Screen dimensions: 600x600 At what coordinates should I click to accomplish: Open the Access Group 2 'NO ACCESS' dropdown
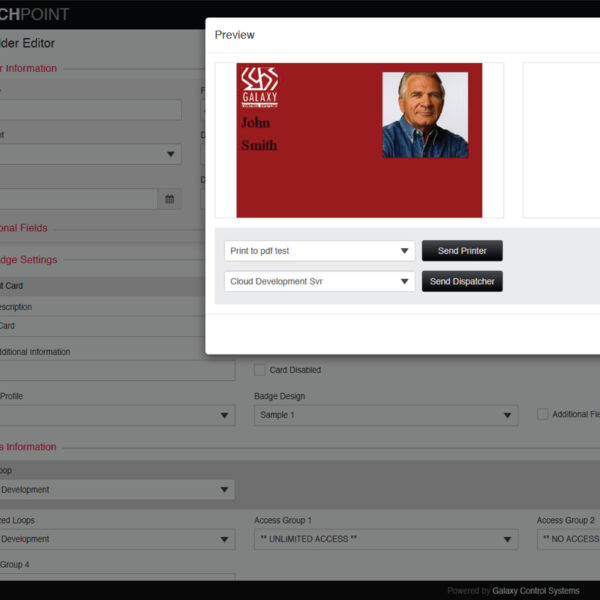coord(568,539)
